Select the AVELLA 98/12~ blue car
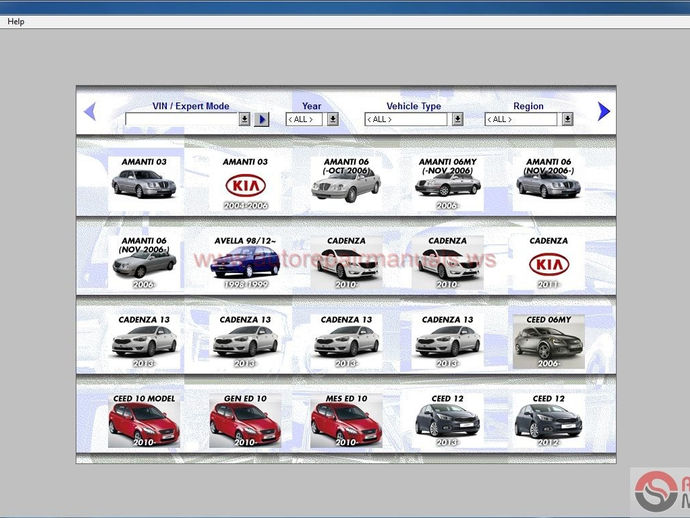Screen dimensions: 690x518 (245, 262)
